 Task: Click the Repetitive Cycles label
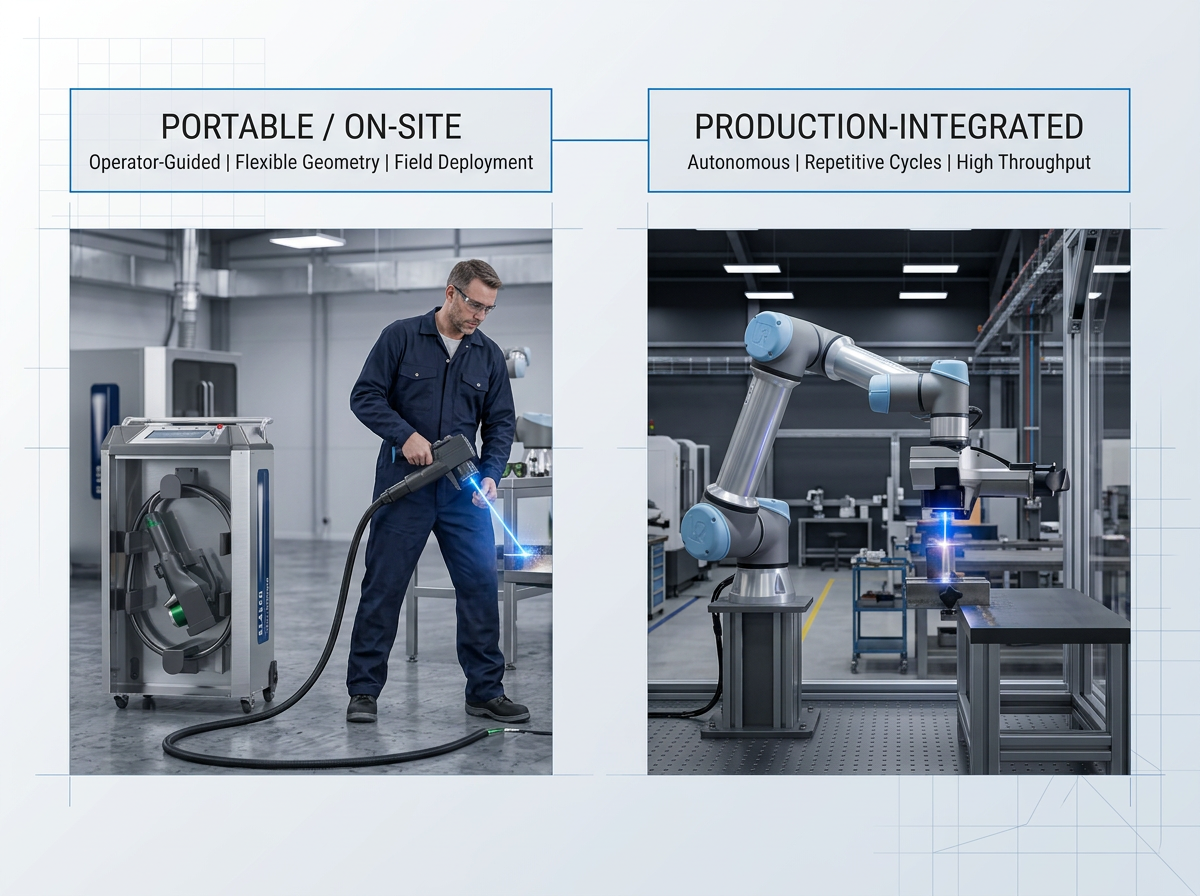pos(873,162)
